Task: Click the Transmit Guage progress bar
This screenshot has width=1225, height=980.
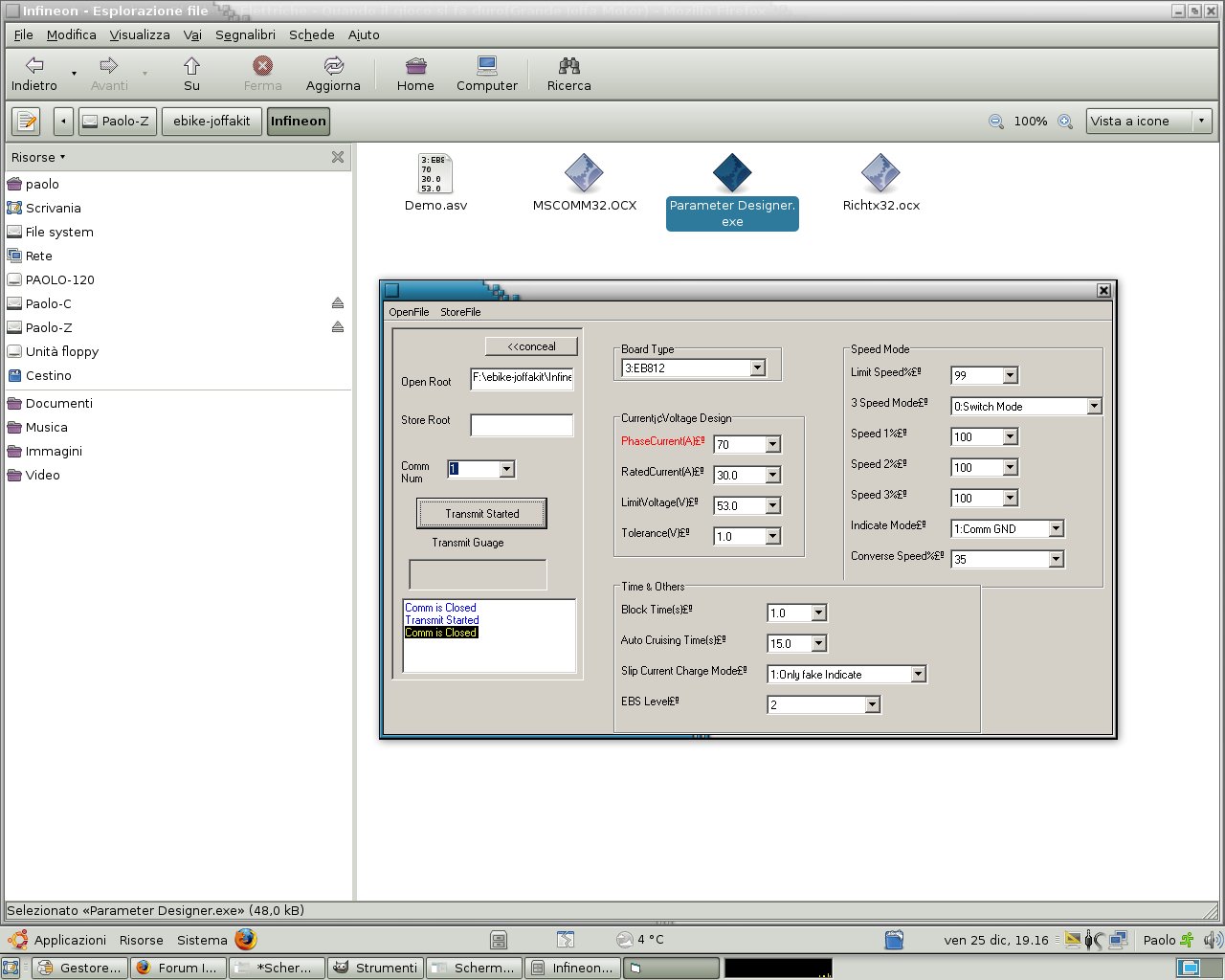Action: [x=478, y=574]
